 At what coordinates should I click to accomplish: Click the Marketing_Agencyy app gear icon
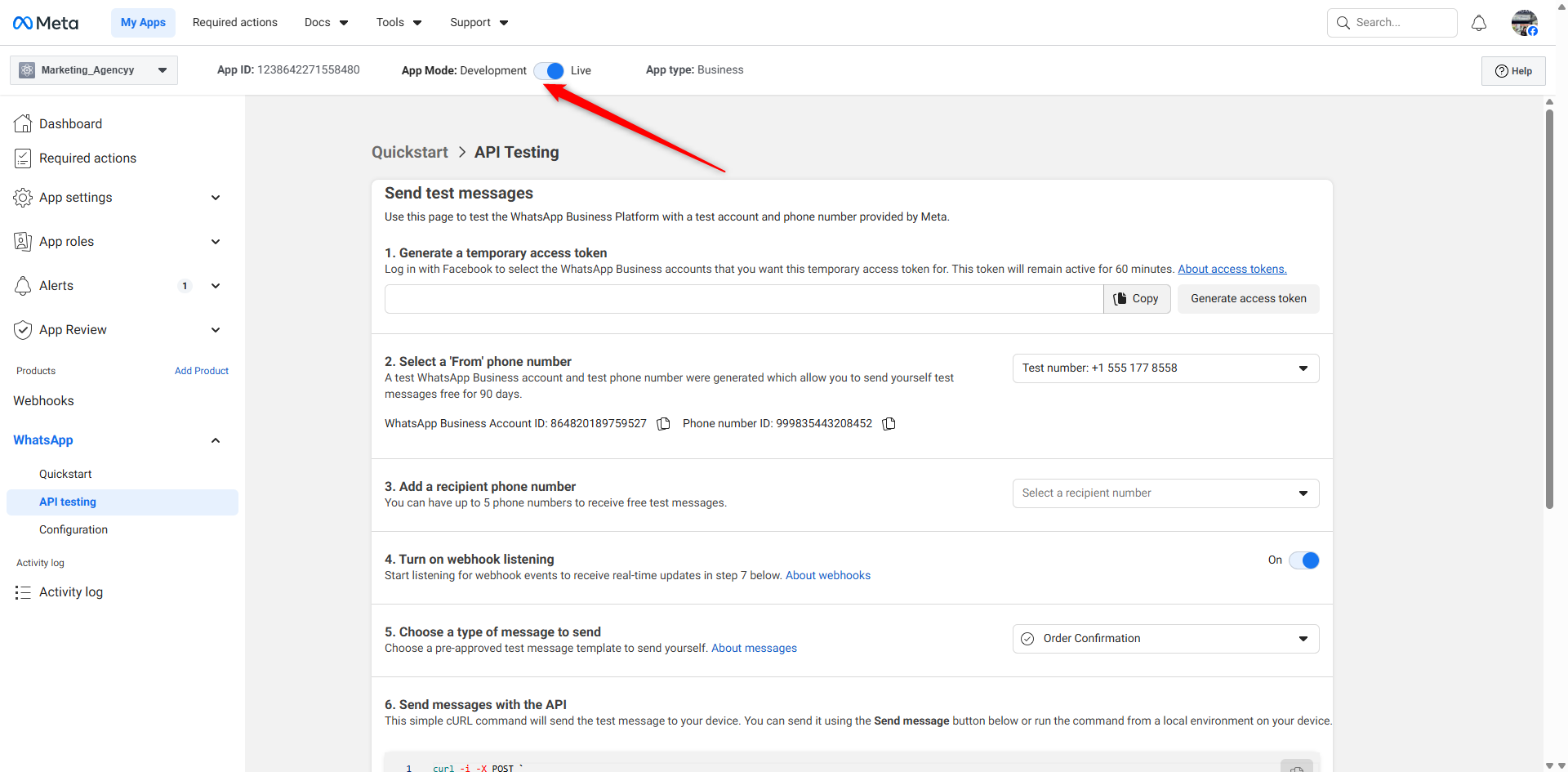(27, 70)
